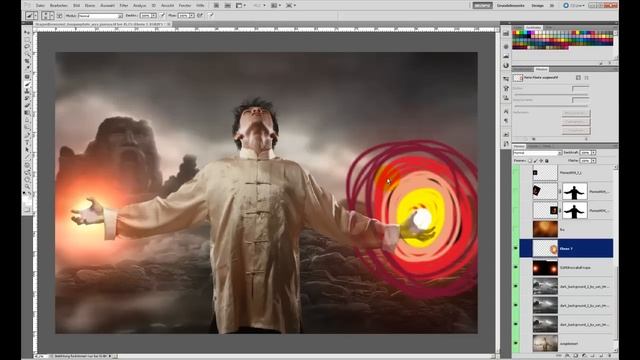
Task: Select the Lasso tool
Action: coord(27,47)
